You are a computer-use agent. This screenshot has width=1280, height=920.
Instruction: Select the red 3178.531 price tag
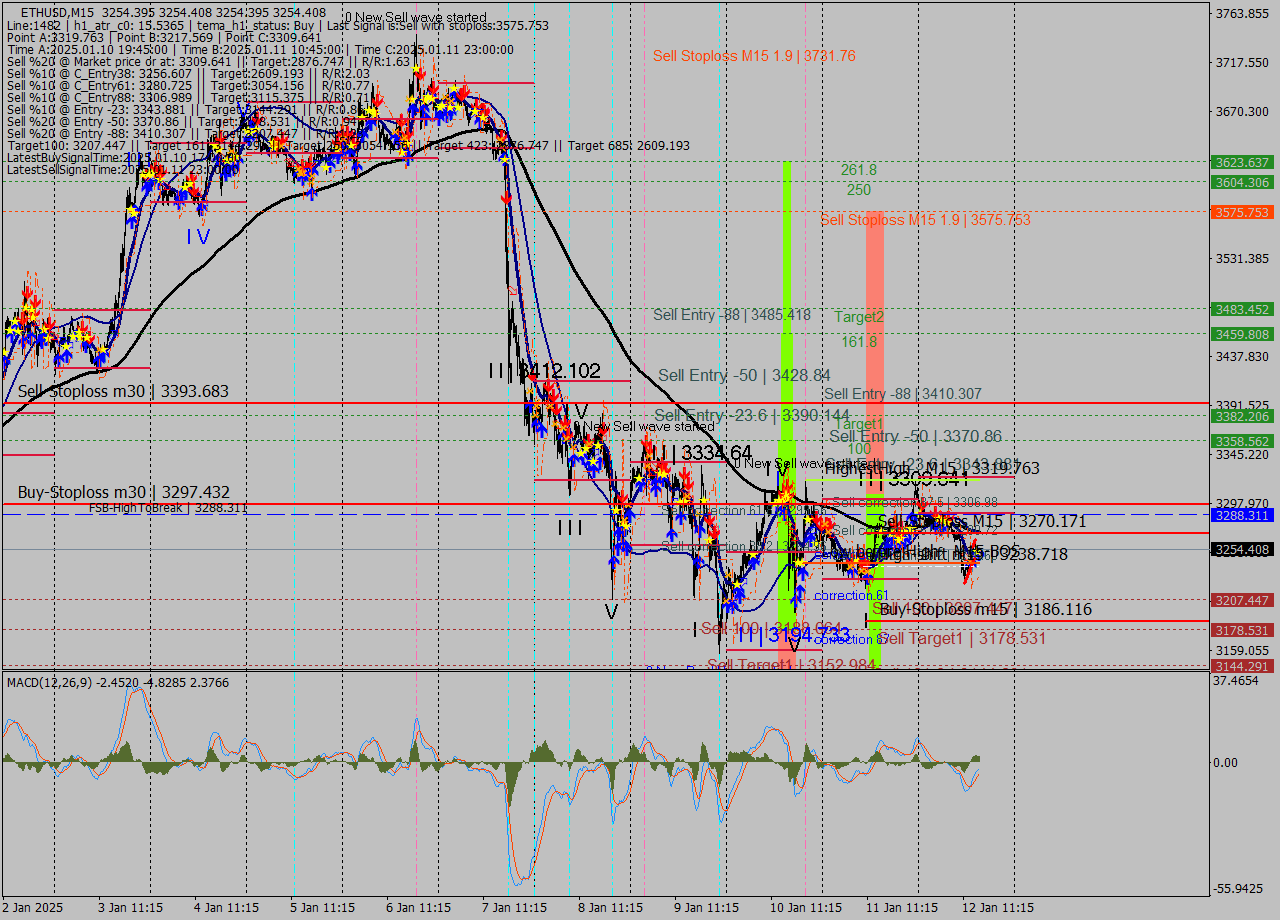pyautogui.click(x=1242, y=630)
